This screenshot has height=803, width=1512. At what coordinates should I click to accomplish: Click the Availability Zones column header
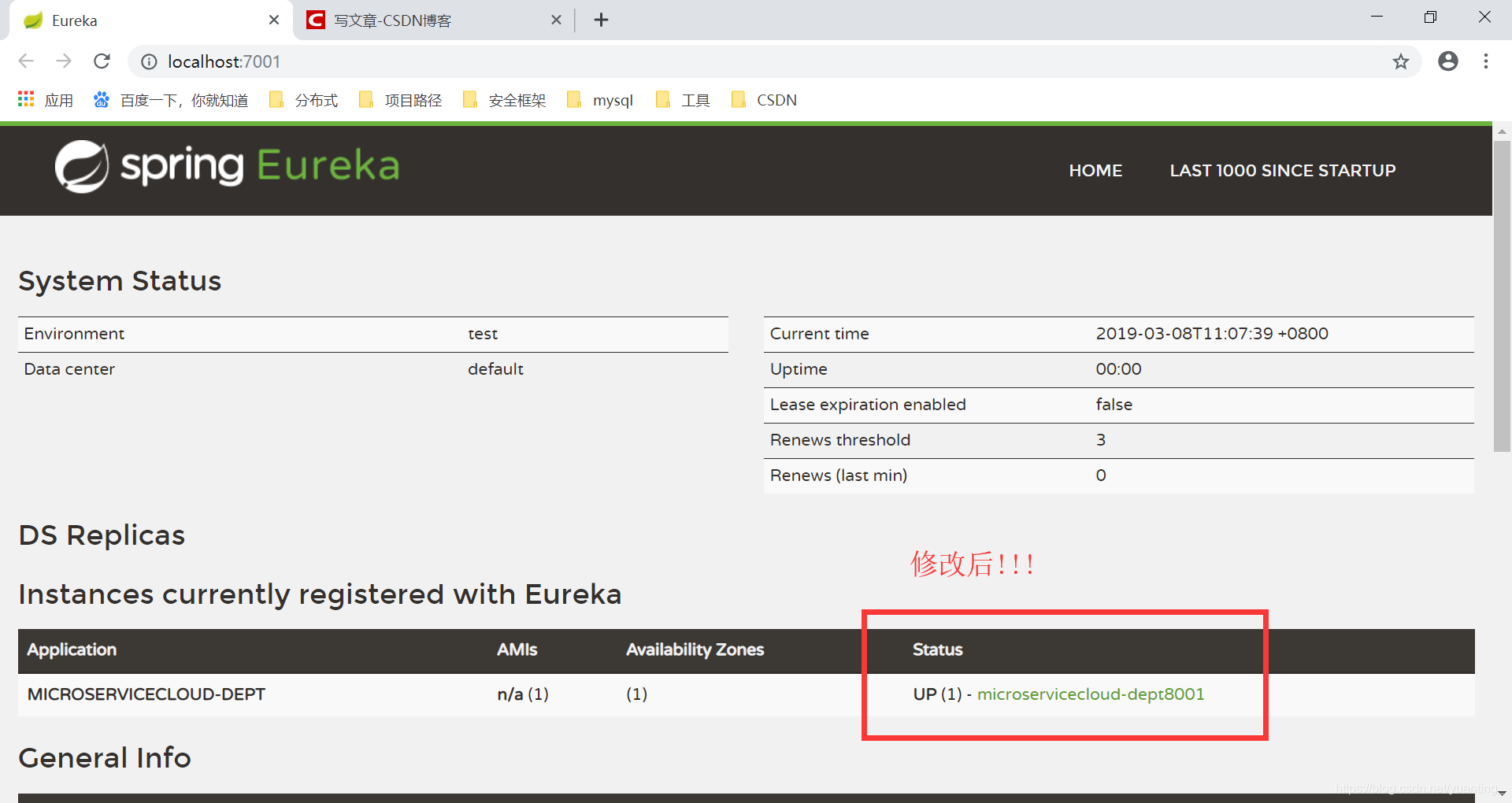click(695, 649)
